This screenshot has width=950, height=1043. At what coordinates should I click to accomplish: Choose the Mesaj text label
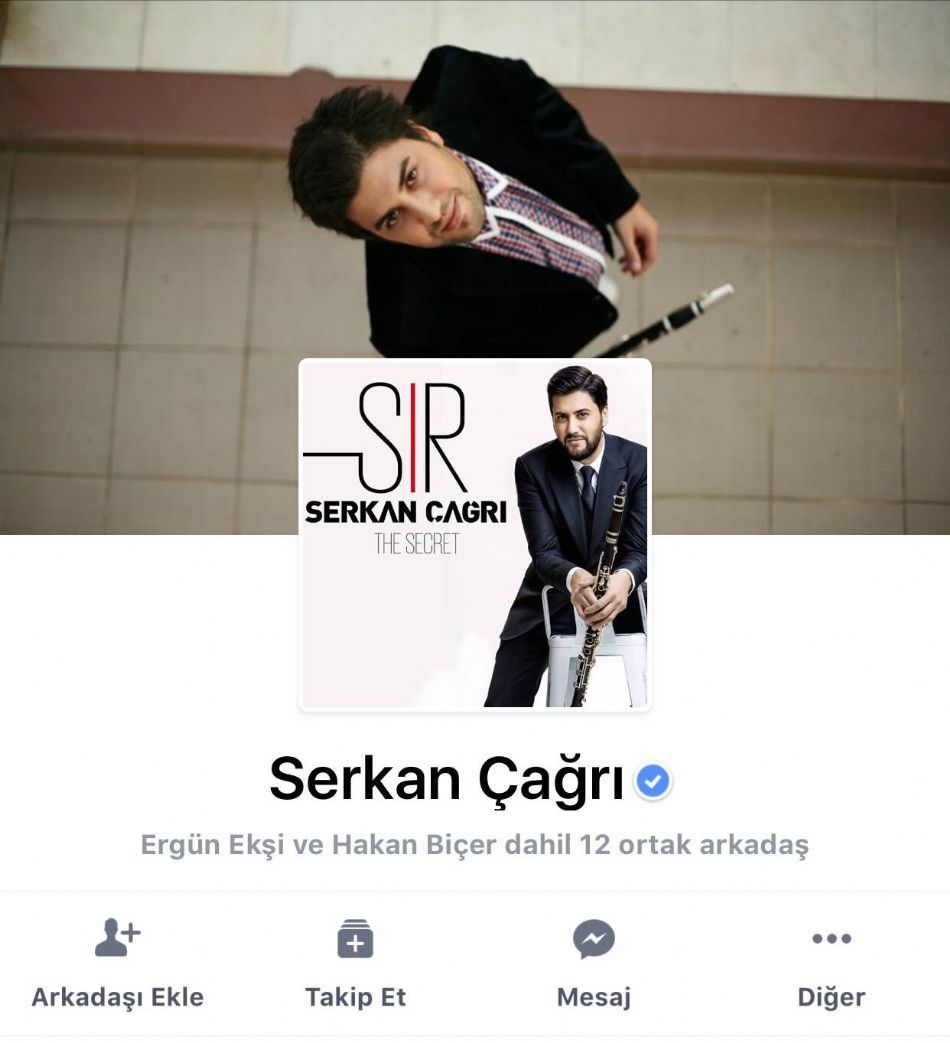click(x=593, y=998)
